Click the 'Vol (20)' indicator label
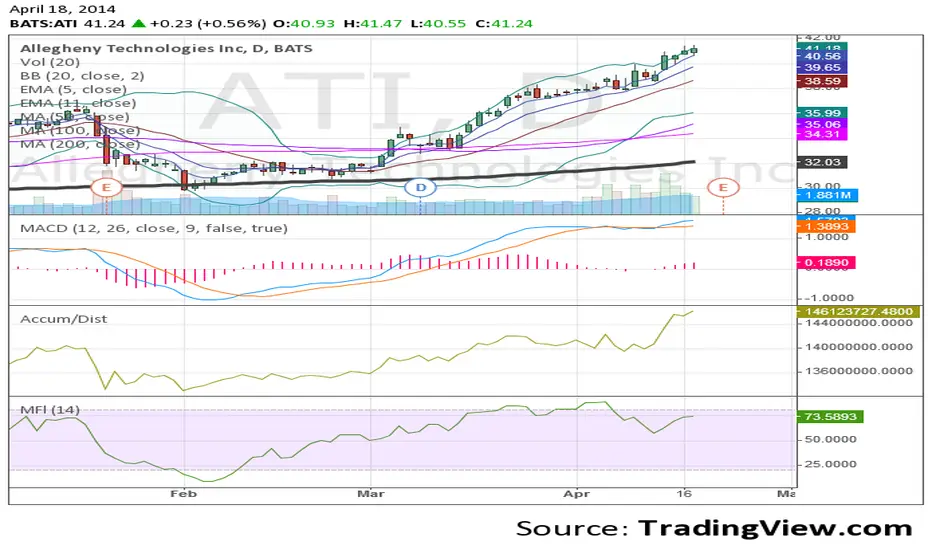 tap(50, 62)
